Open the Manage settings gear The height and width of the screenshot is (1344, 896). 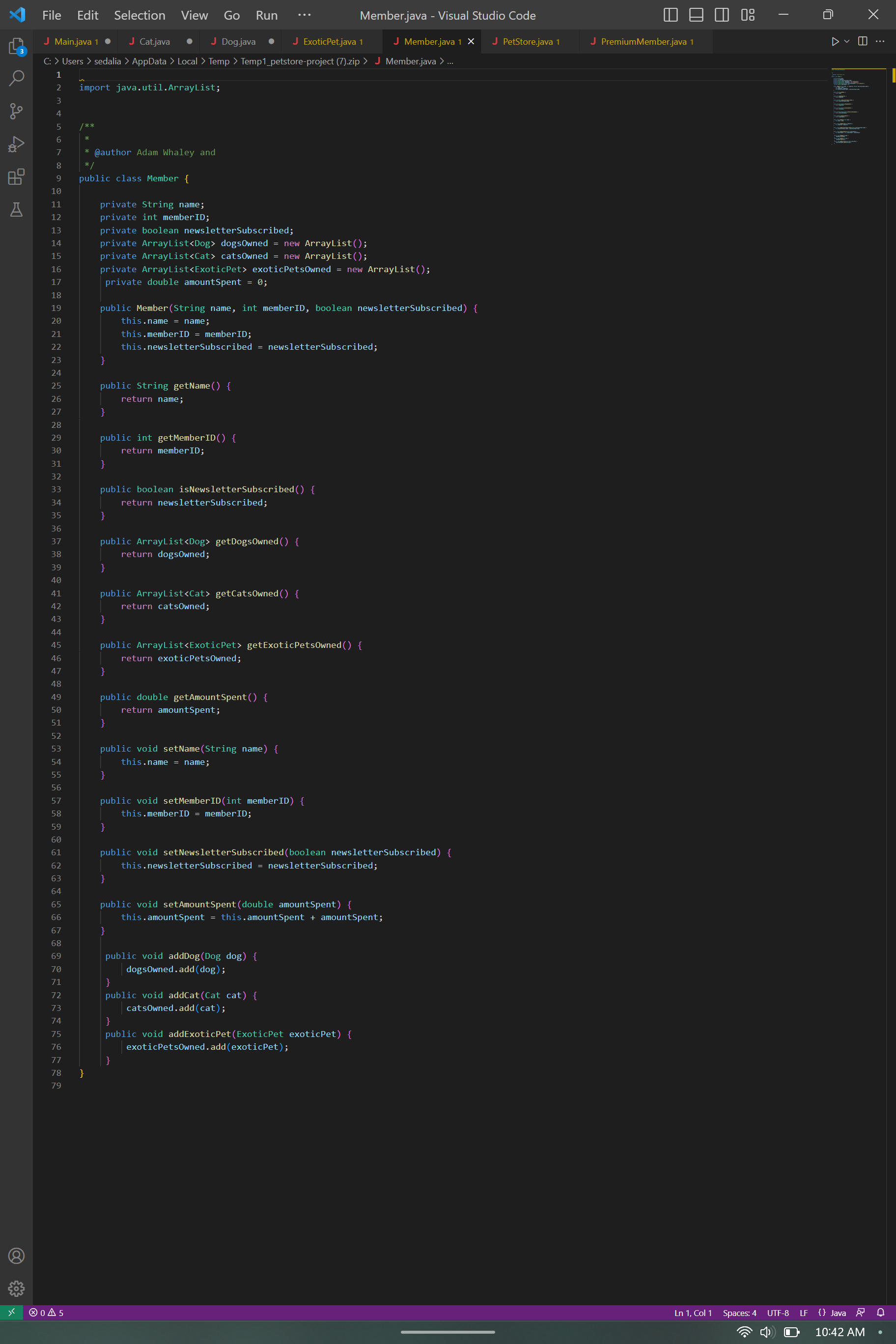point(17,1289)
